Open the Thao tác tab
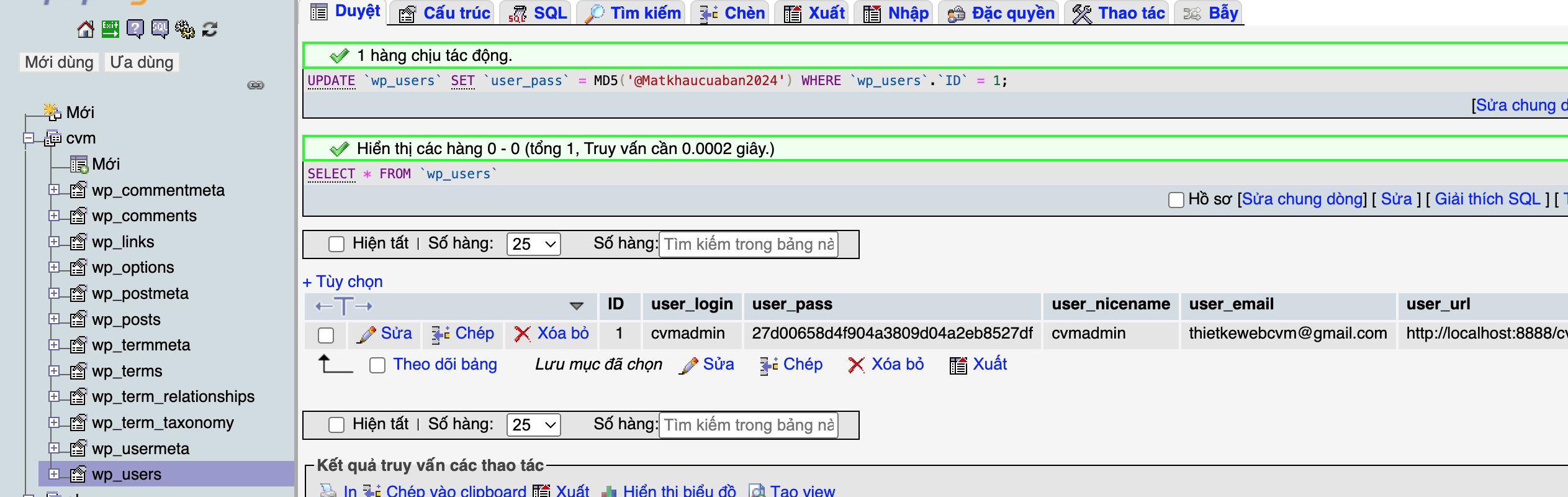 [x=1117, y=13]
